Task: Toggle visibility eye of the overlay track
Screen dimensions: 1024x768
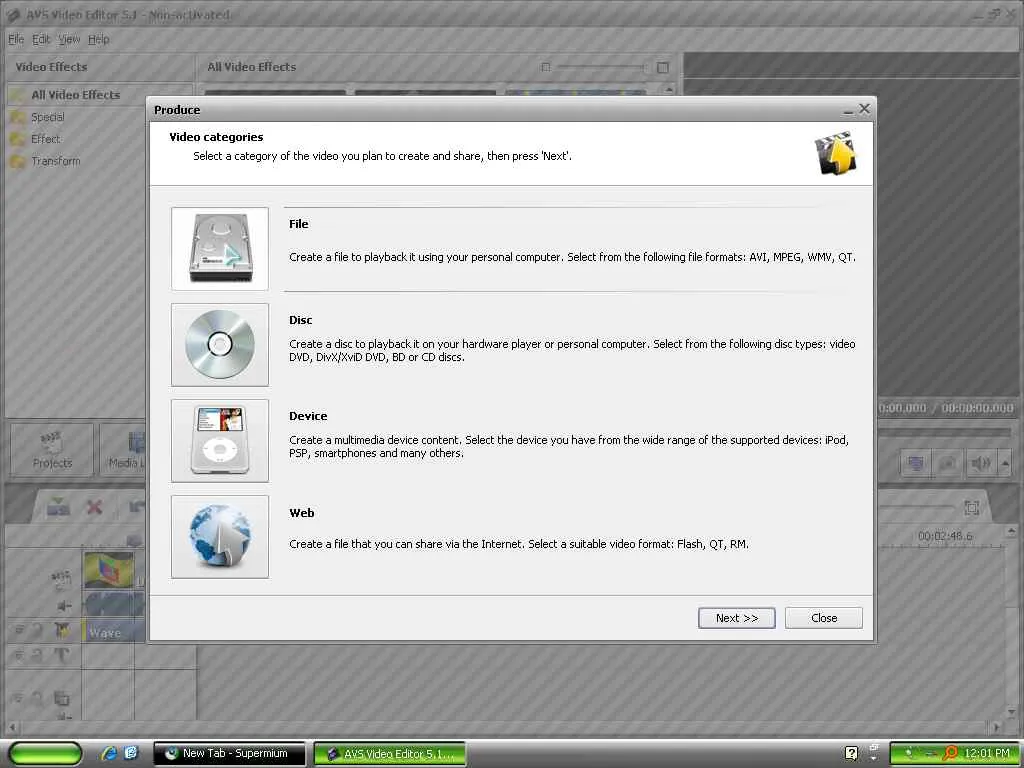Action: (19, 699)
